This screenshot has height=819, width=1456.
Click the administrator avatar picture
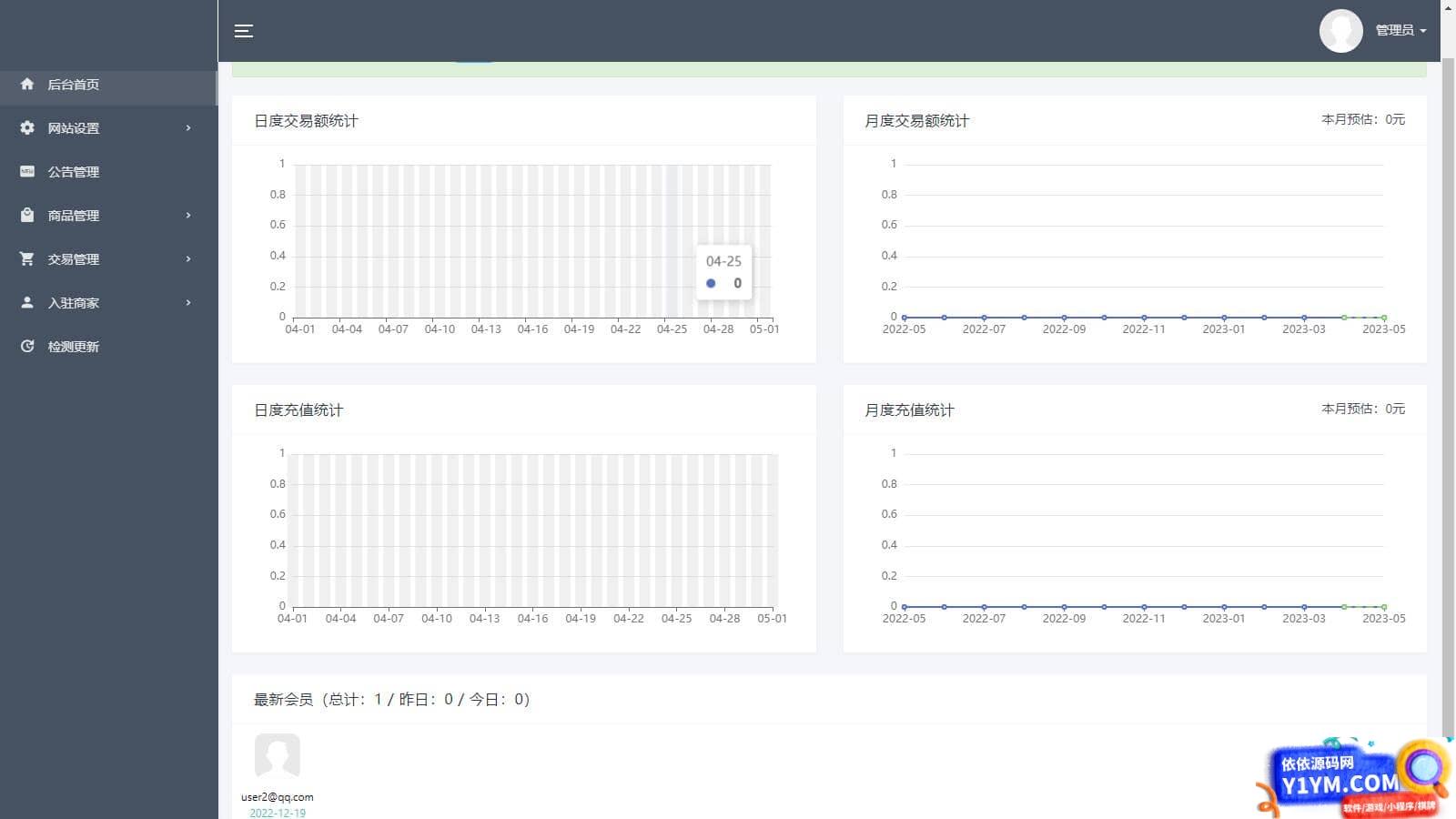[1340, 31]
